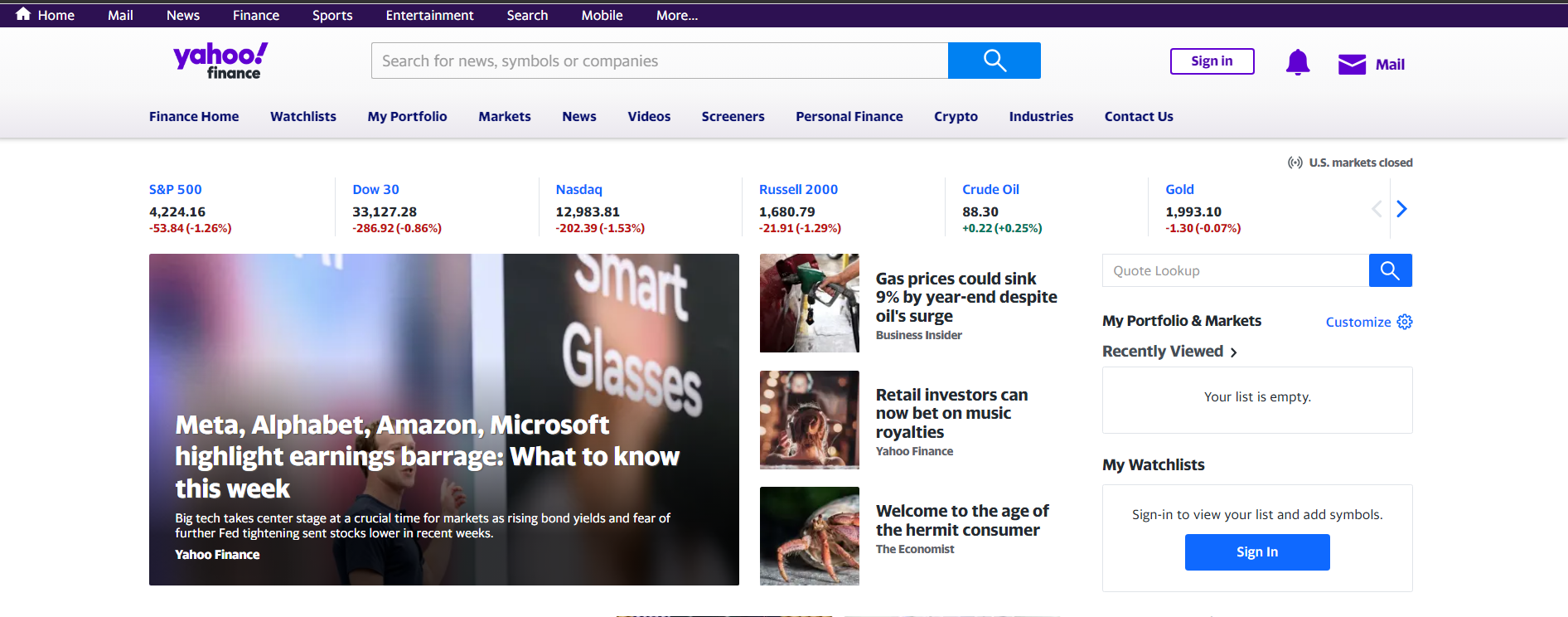This screenshot has height=617, width=1568.
Task: Open Mobile in the top purple bar
Action: (x=602, y=15)
